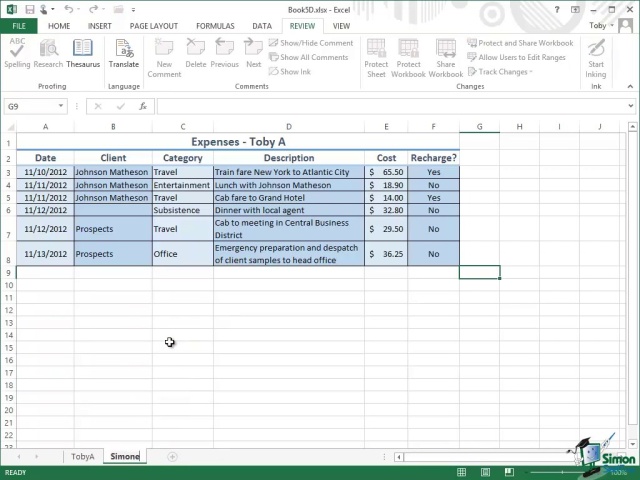Image resolution: width=640 pixels, height=480 pixels.
Task: Open the Research pane
Action: pos(48,53)
